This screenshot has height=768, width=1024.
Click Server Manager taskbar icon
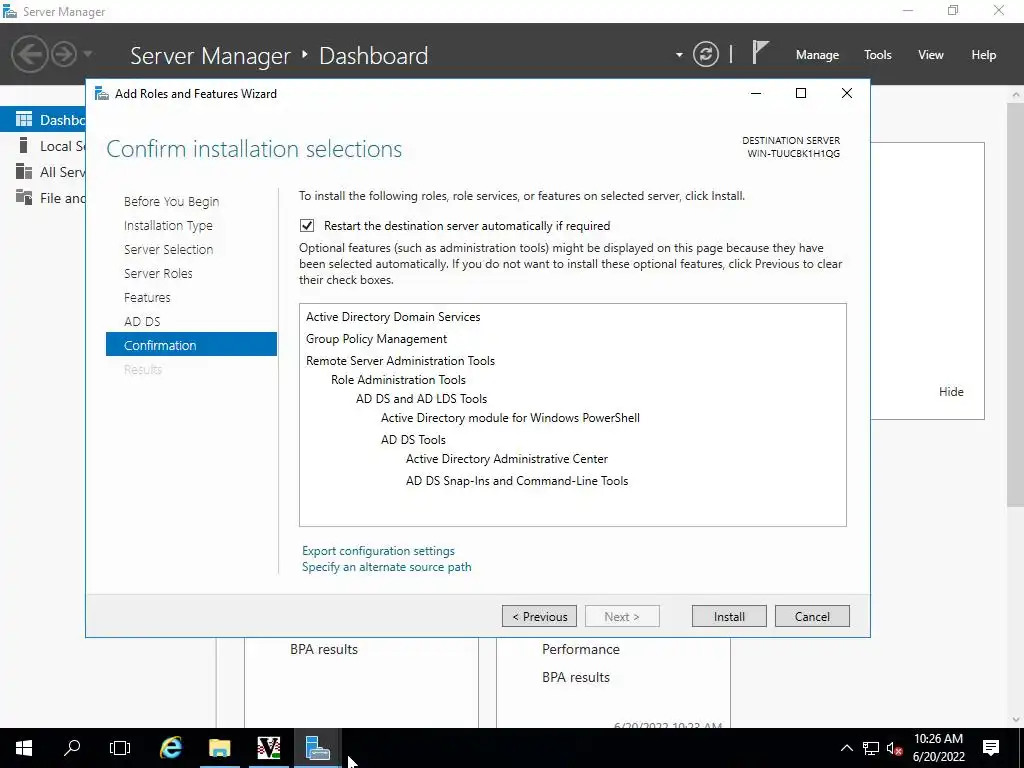[317, 748]
